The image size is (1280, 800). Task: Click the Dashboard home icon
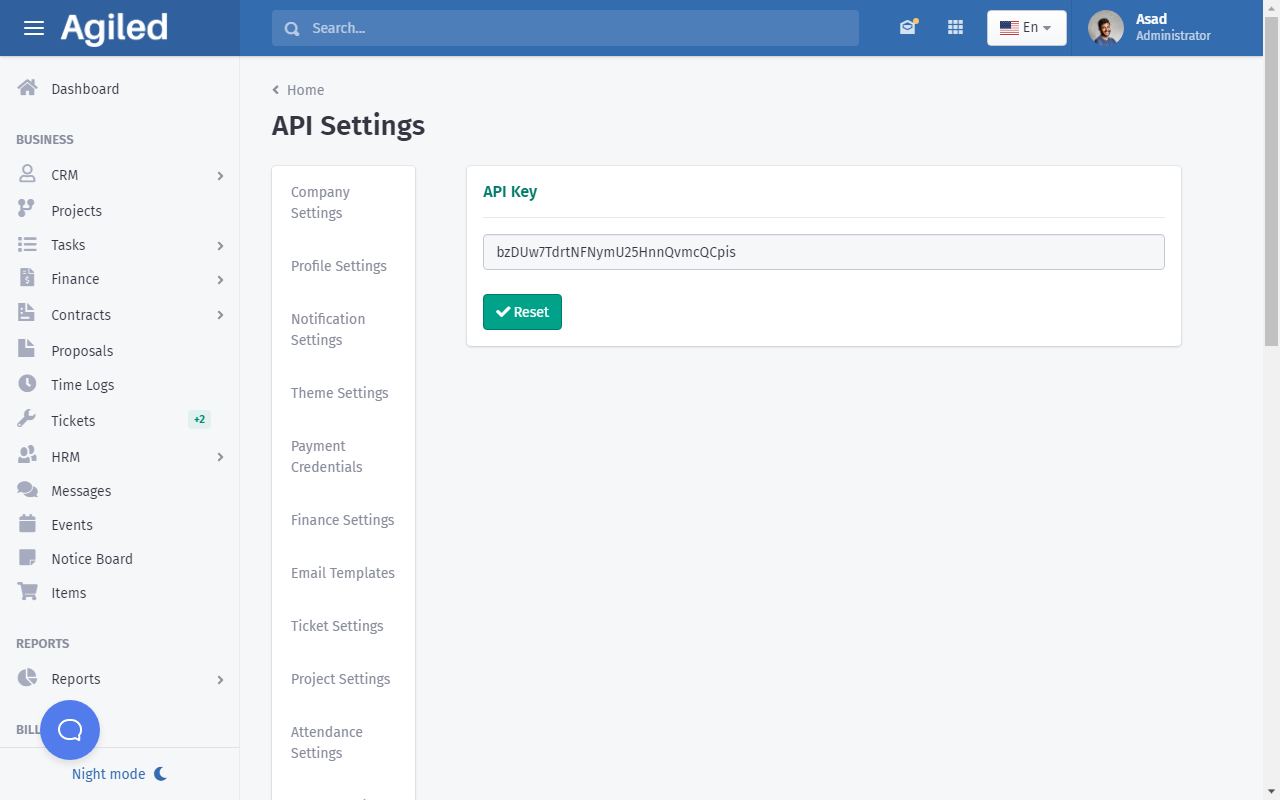point(28,88)
